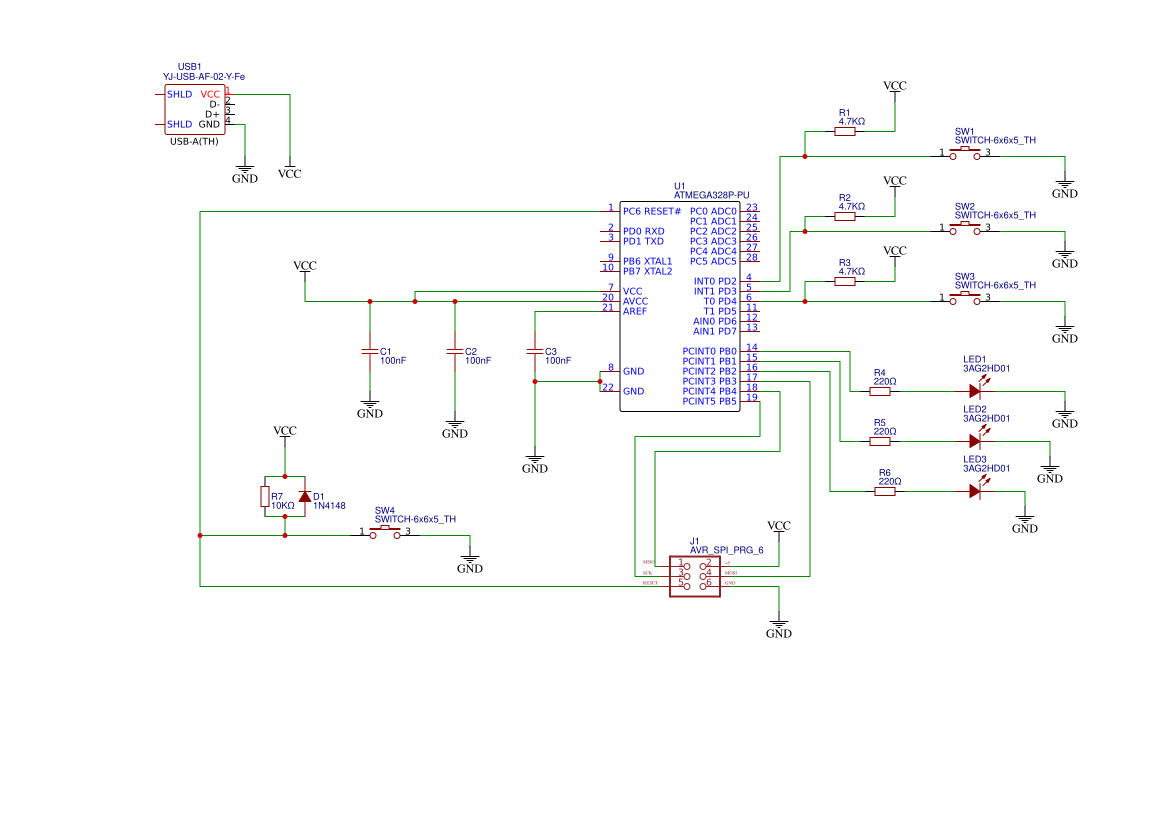
Task: Click the 3AG2HD01 label under LED1
Action: coord(987,368)
